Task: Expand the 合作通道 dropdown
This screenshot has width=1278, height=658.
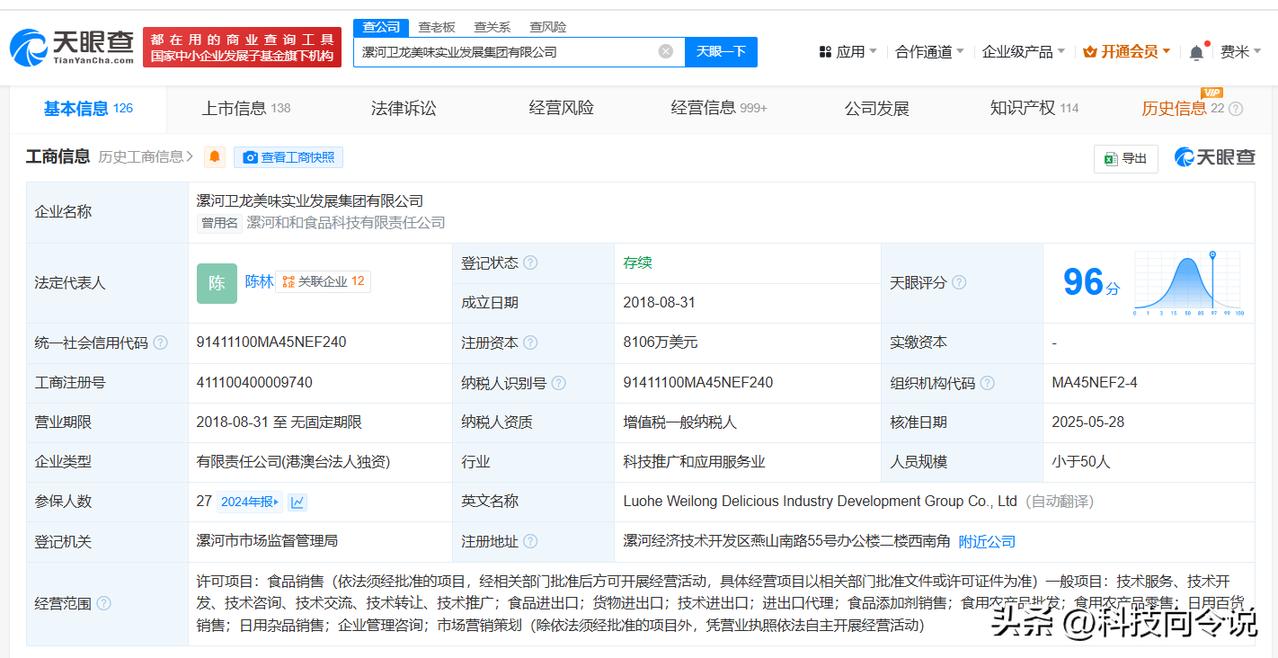Action: pos(929,52)
